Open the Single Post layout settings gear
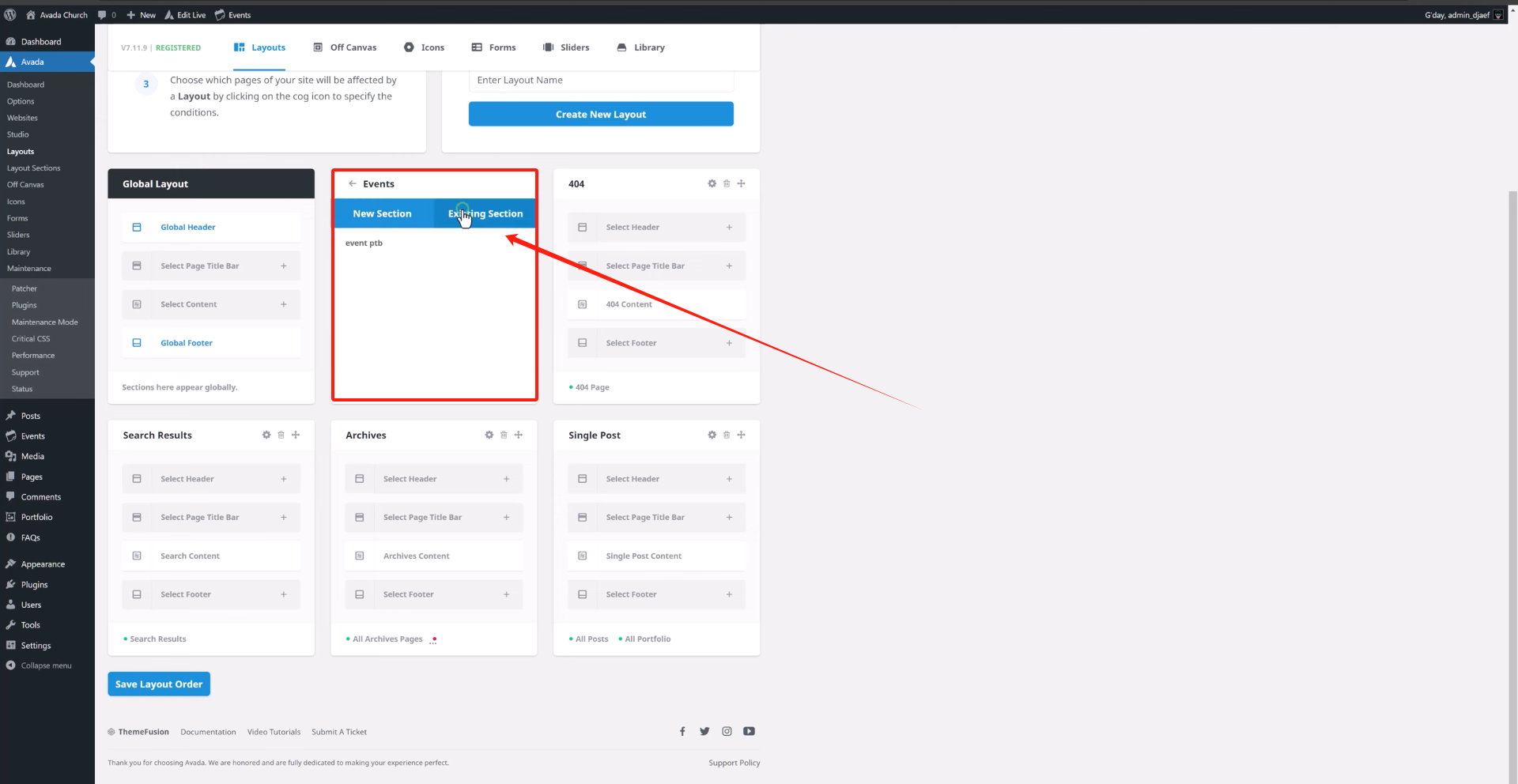 (x=712, y=435)
